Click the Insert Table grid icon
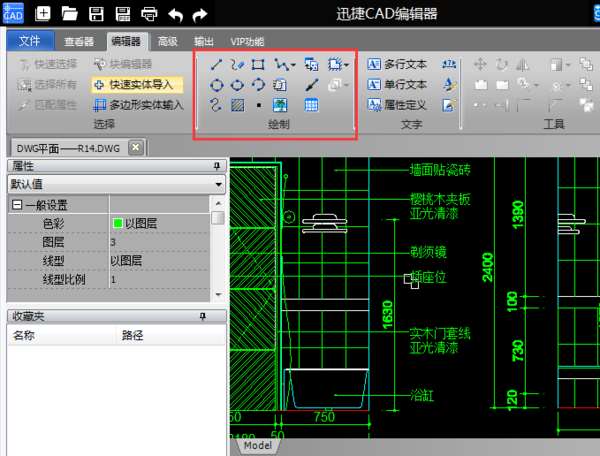This screenshot has width=600, height=456. 311,105
